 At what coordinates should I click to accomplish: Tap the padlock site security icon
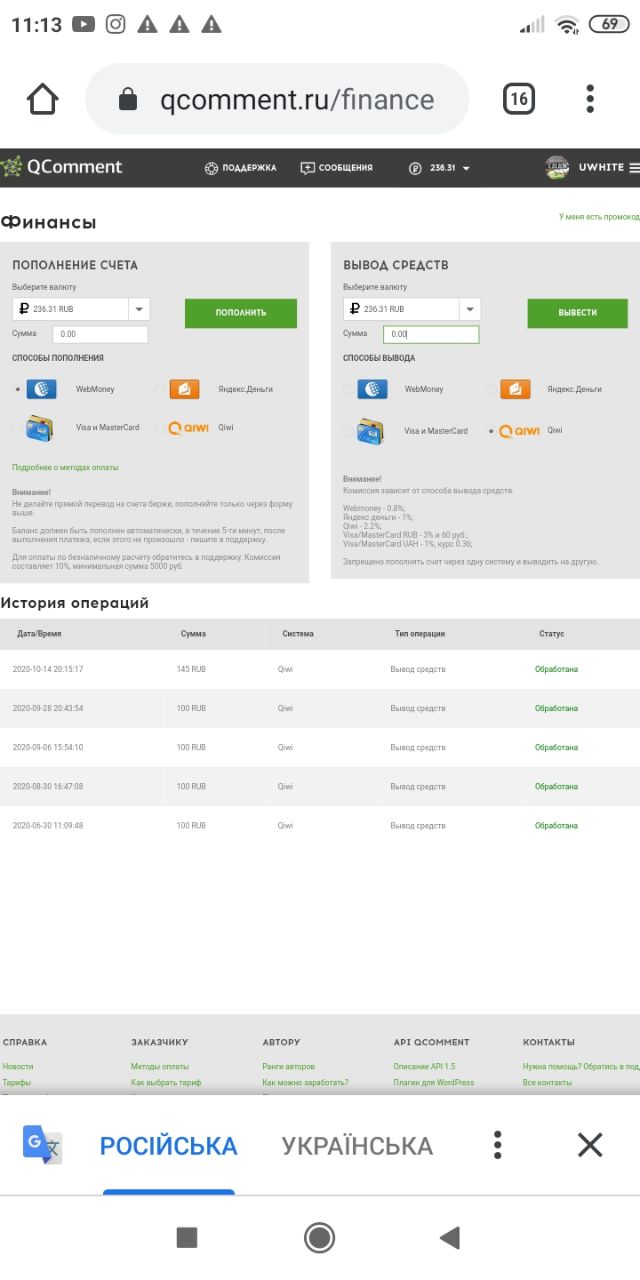[x=127, y=99]
